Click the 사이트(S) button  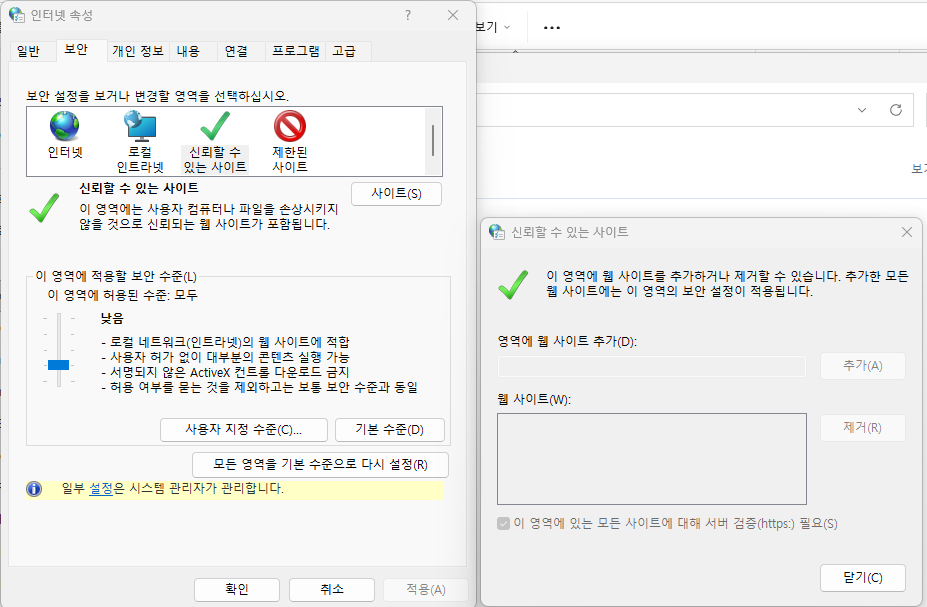396,193
